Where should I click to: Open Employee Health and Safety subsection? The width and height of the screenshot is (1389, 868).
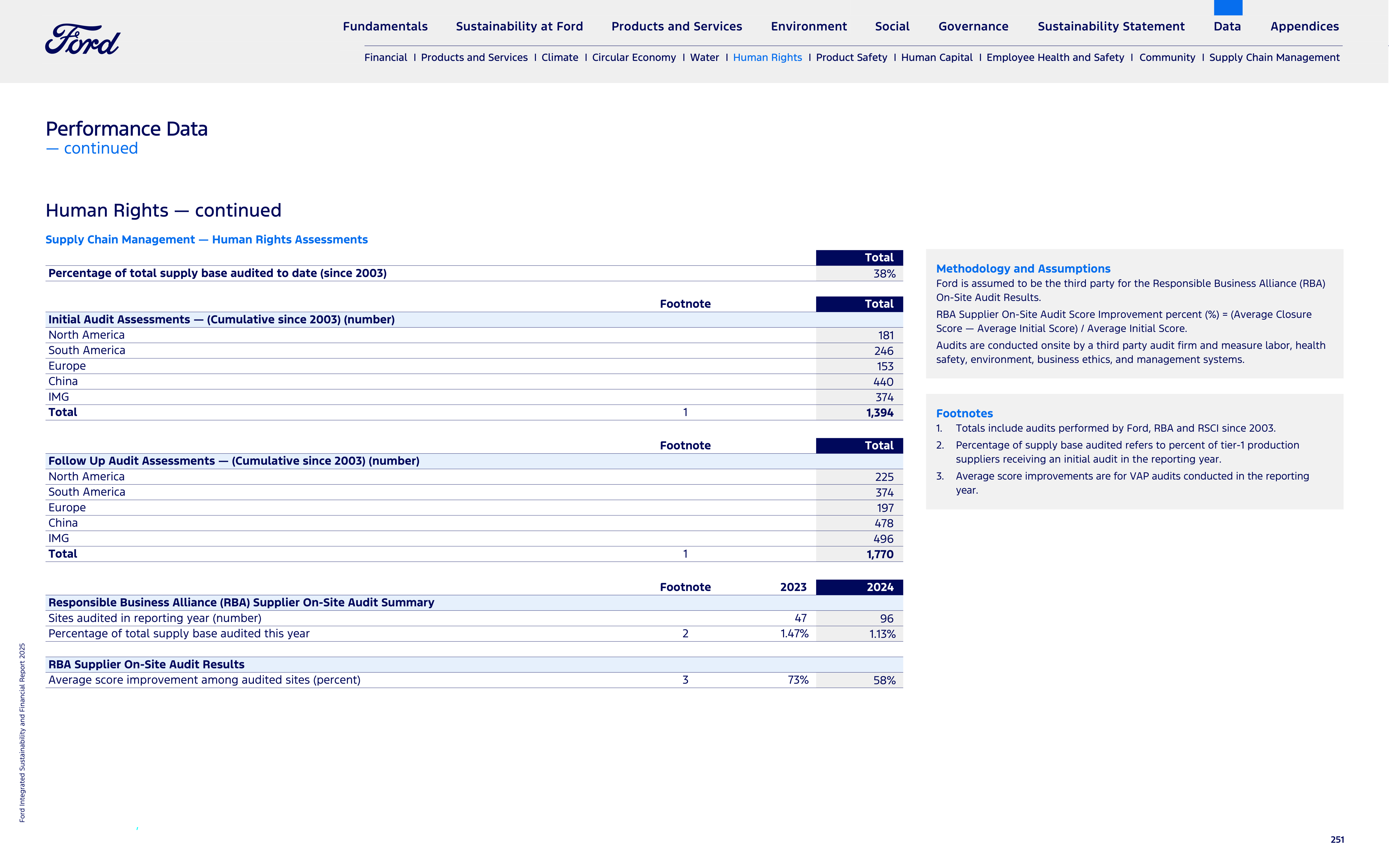(x=1055, y=58)
